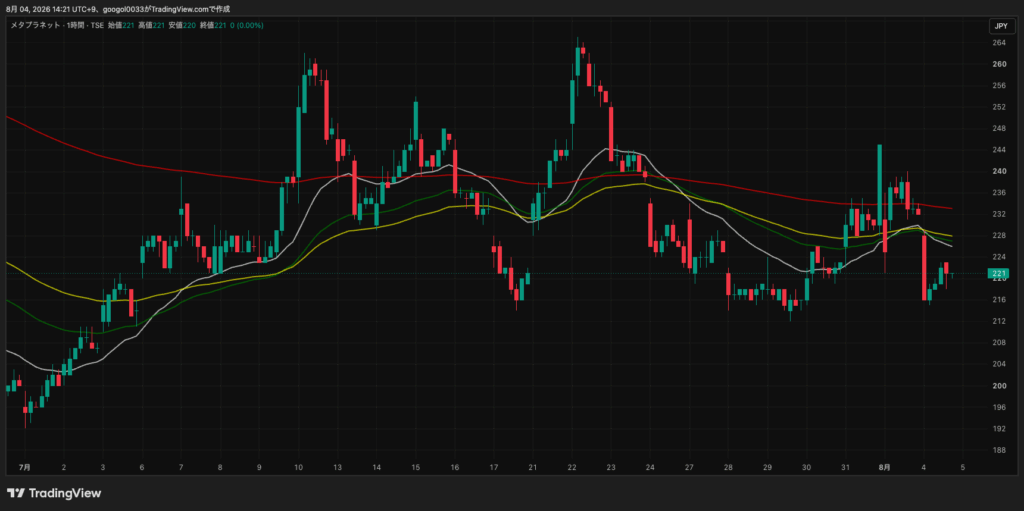Click the 260 price axis label

coord(999,65)
